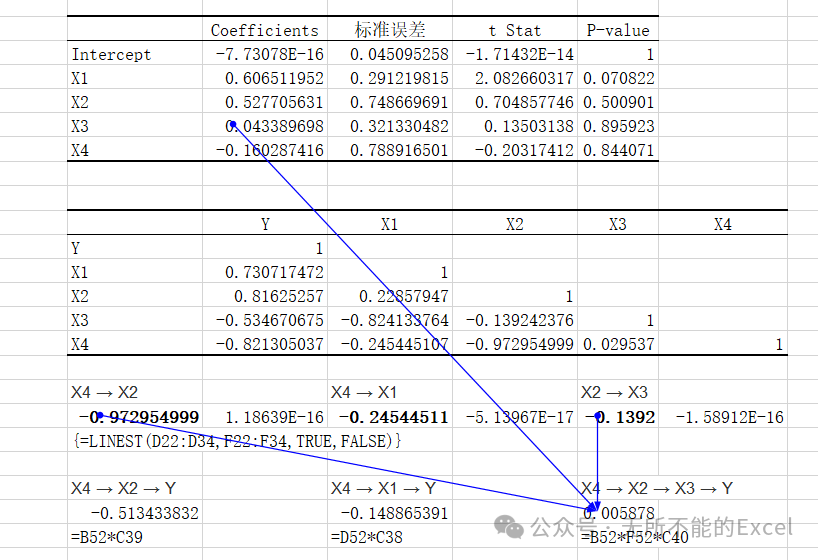Select P-value 0.500901
The width and height of the screenshot is (818, 560).
pyautogui.click(x=618, y=102)
